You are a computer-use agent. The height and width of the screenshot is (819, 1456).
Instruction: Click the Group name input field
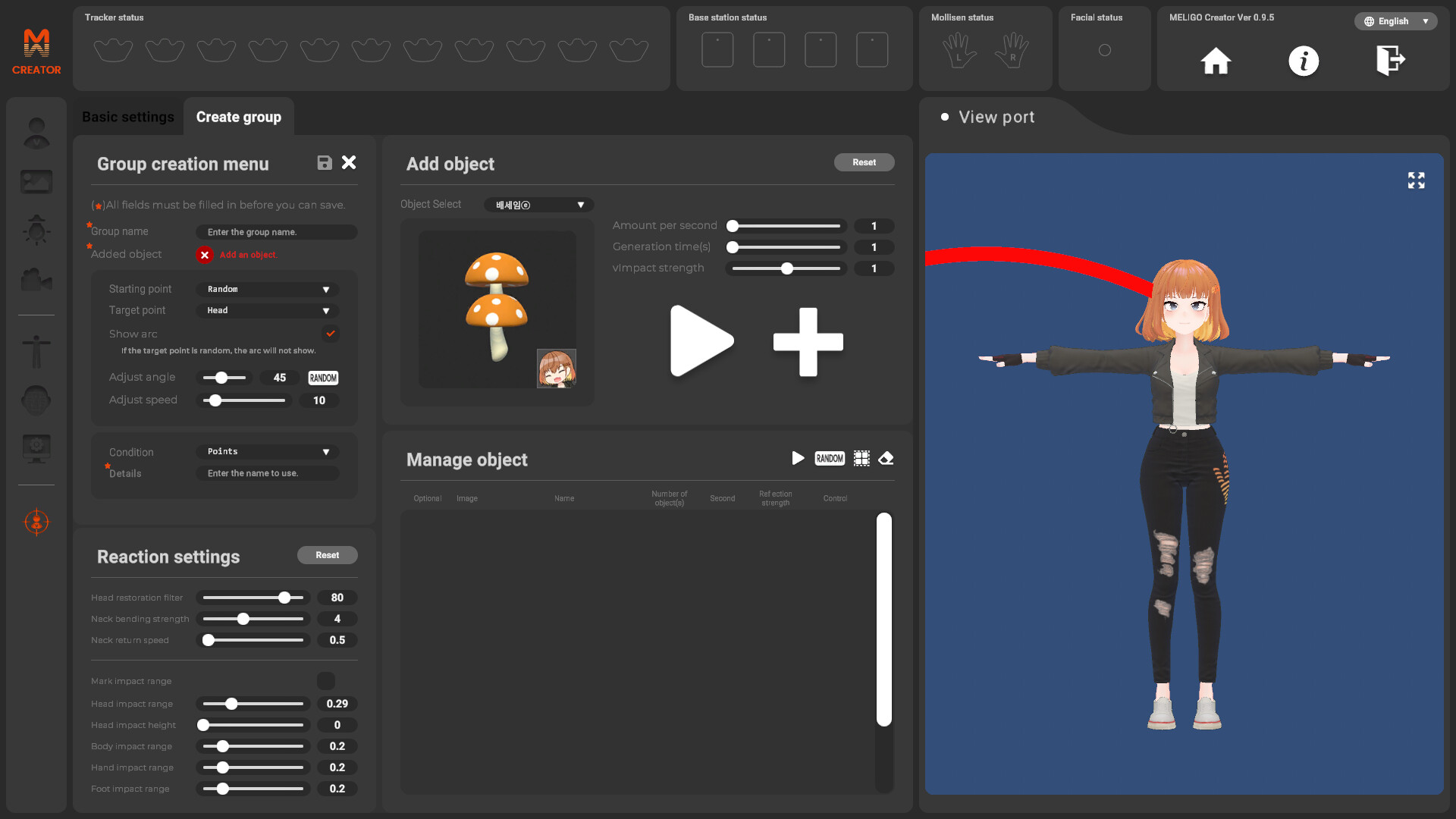[277, 232]
